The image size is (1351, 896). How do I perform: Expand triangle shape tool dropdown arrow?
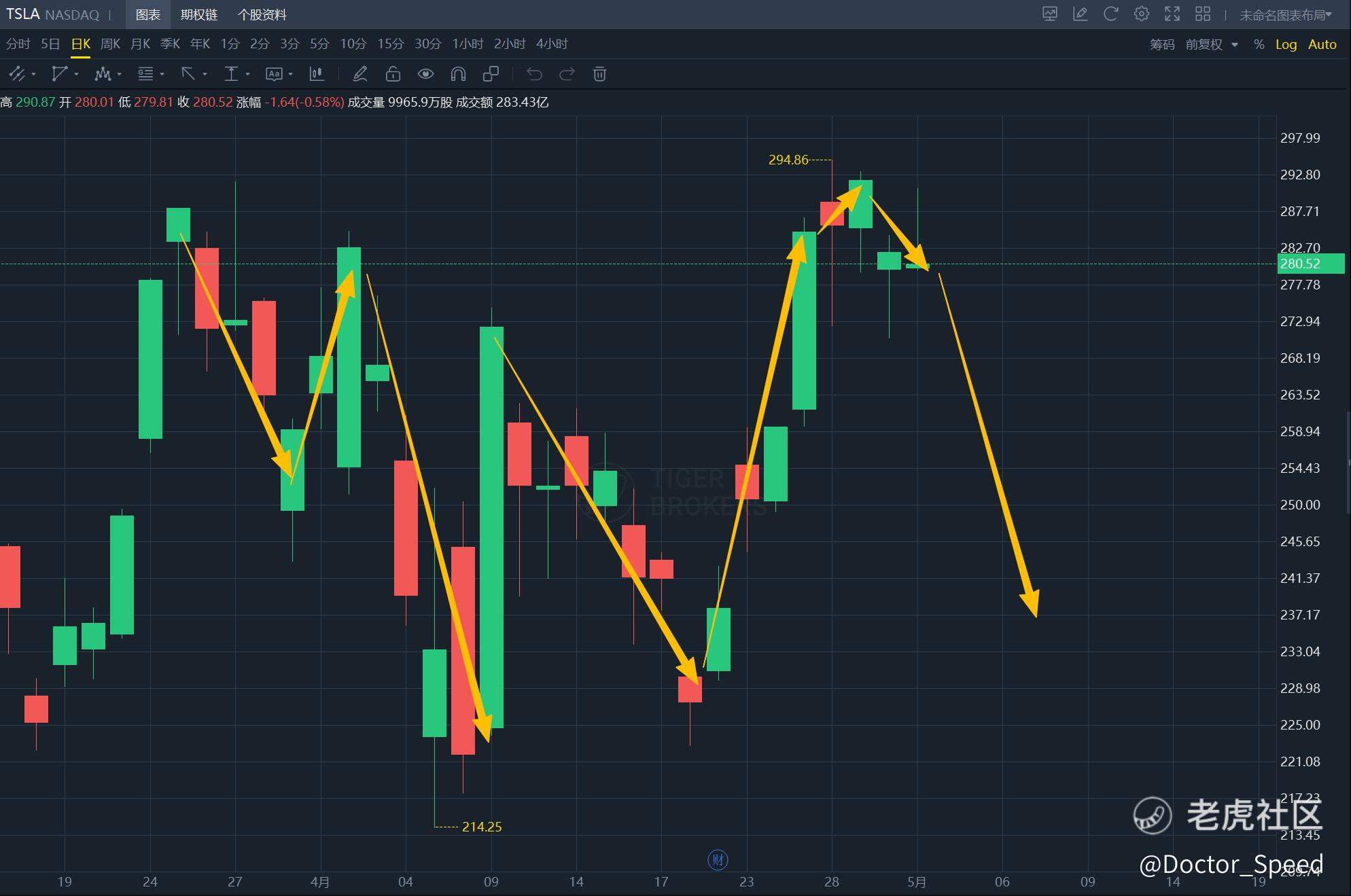pyautogui.click(x=76, y=74)
